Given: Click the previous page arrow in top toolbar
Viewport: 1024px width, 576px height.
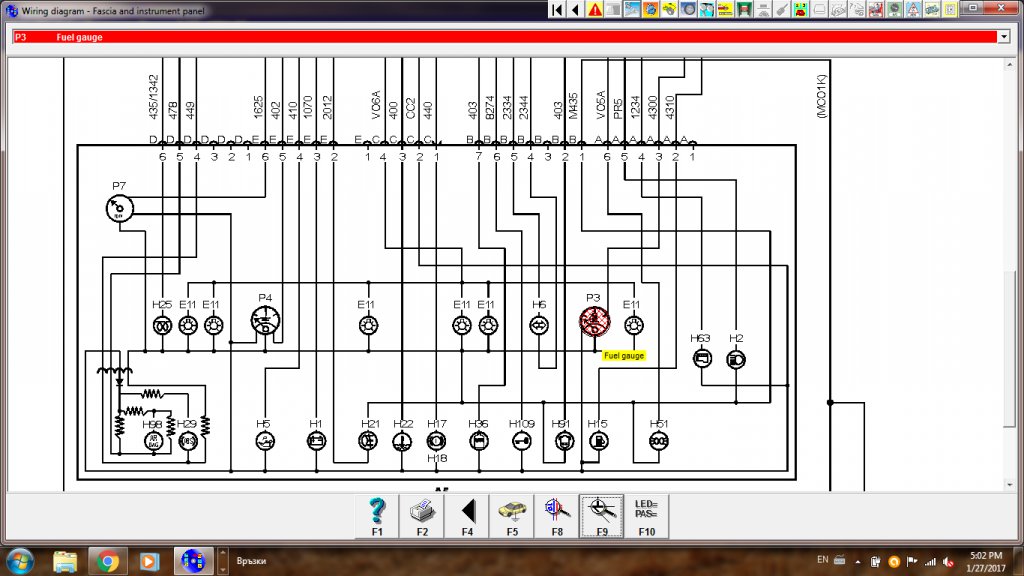Looking at the screenshot, I should [x=575, y=9].
